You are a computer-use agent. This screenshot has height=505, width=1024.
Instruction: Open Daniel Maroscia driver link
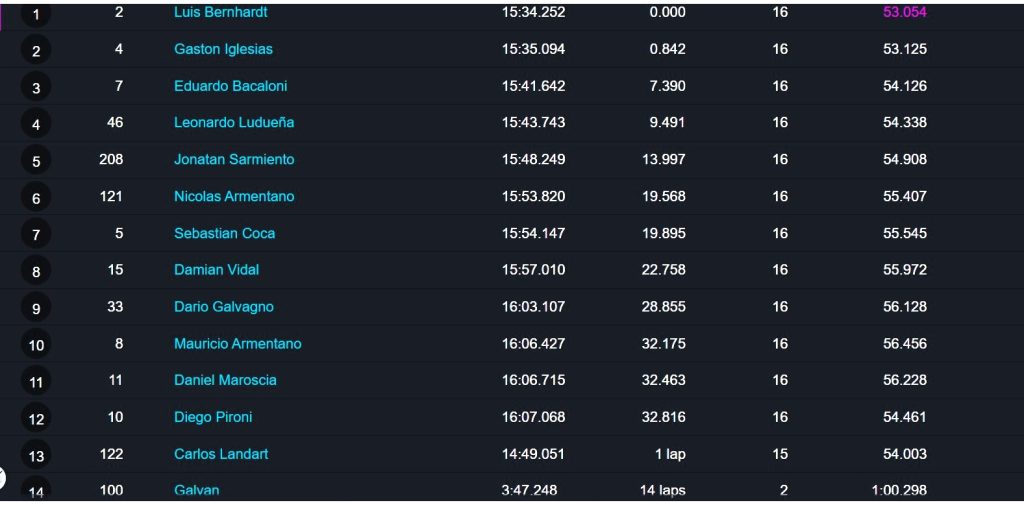click(225, 380)
